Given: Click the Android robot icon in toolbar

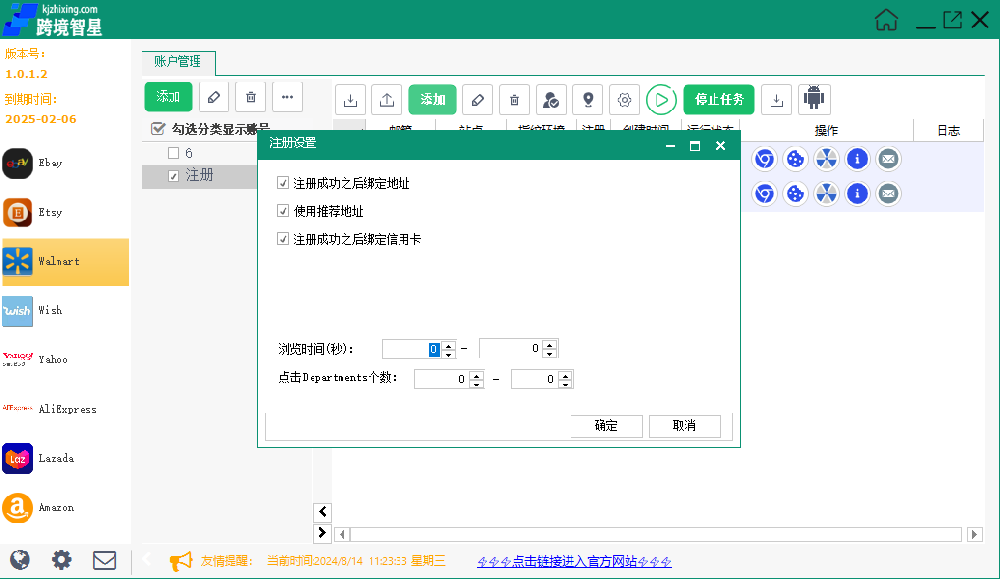Looking at the screenshot, I should point(814,99).
